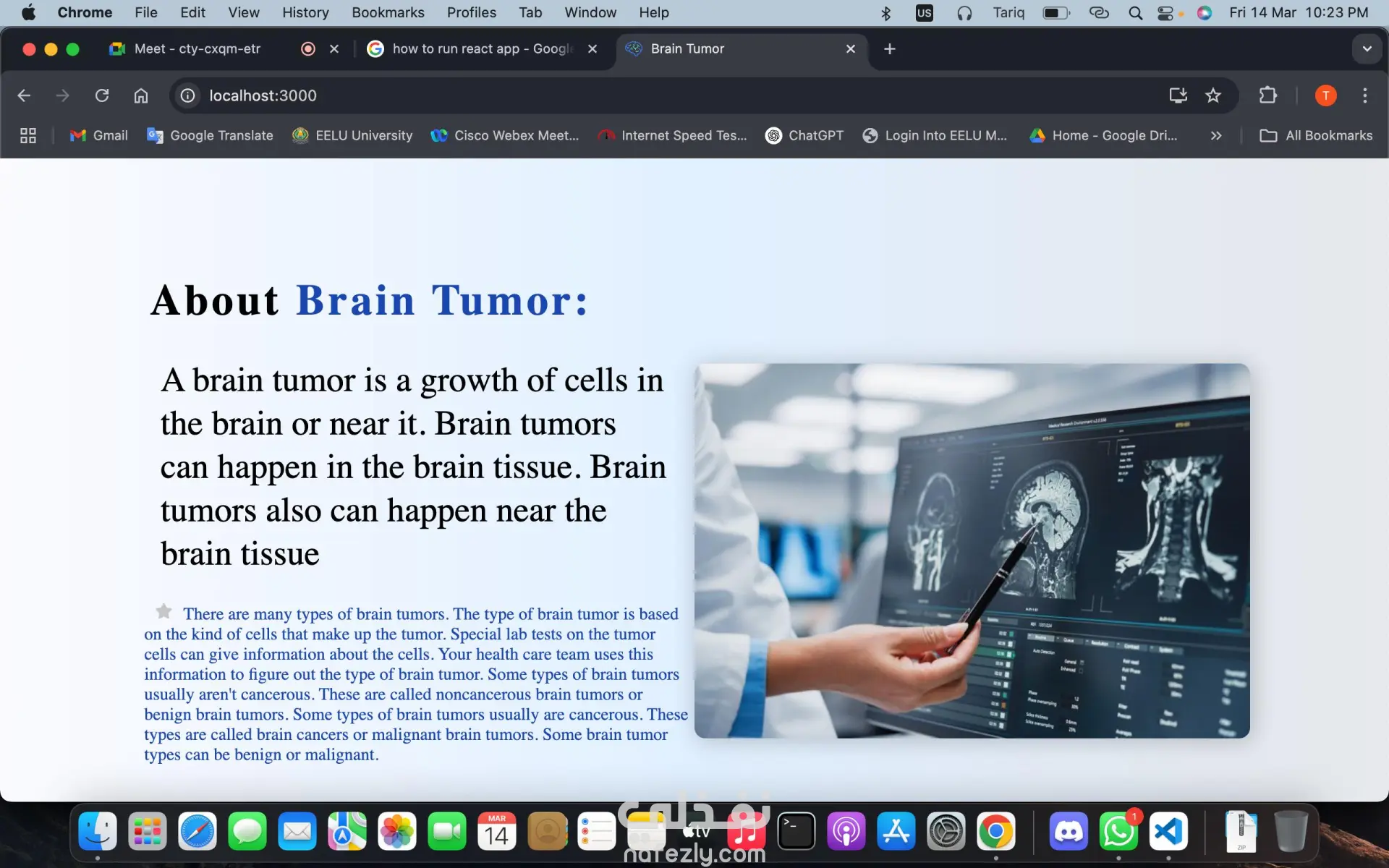Click the home icon in the toolbar
The height and width of the screenshot is (868, 1389).
[x=140, y=95]
